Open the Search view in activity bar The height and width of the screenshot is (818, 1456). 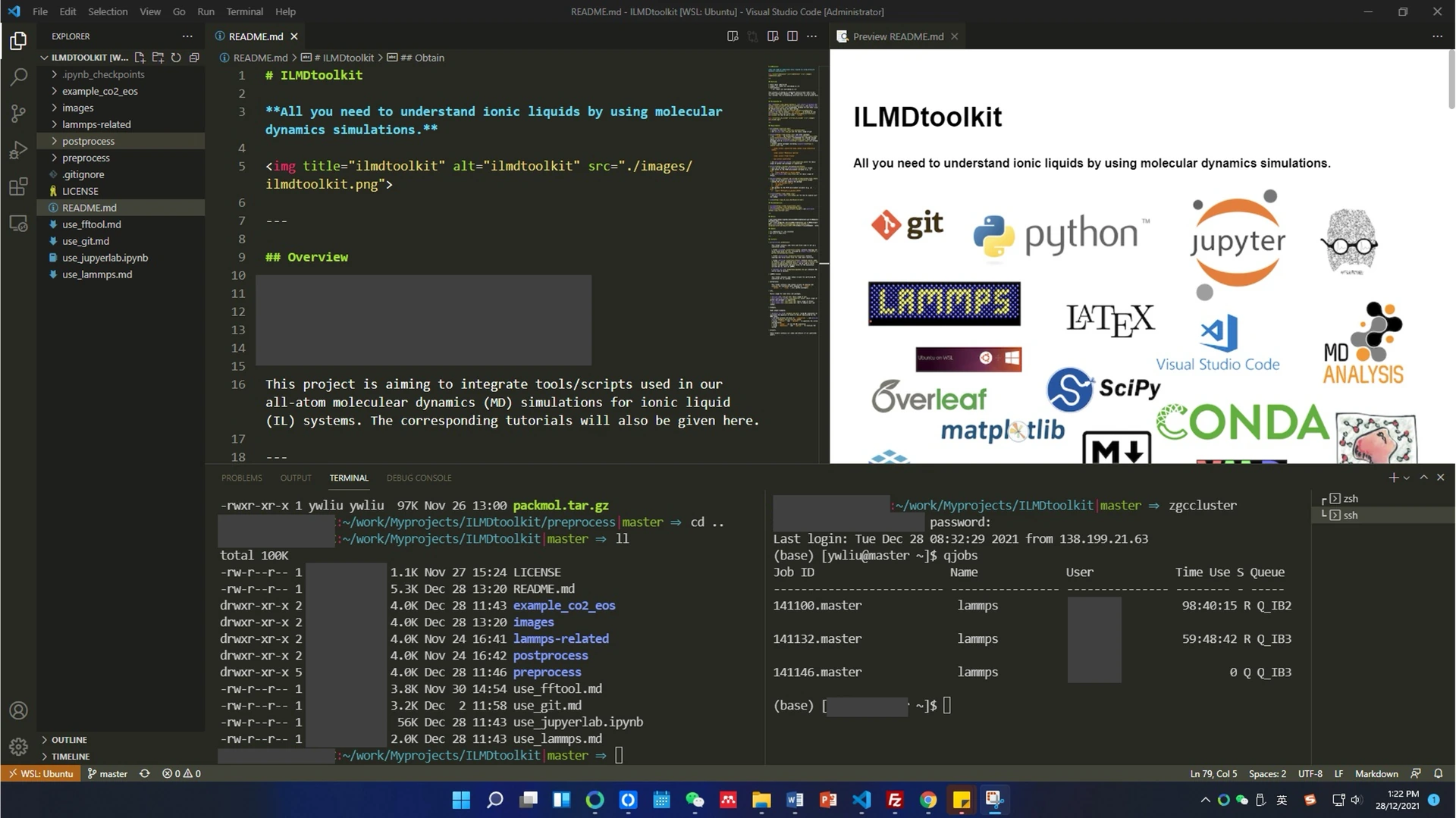(x=18, y=77)
